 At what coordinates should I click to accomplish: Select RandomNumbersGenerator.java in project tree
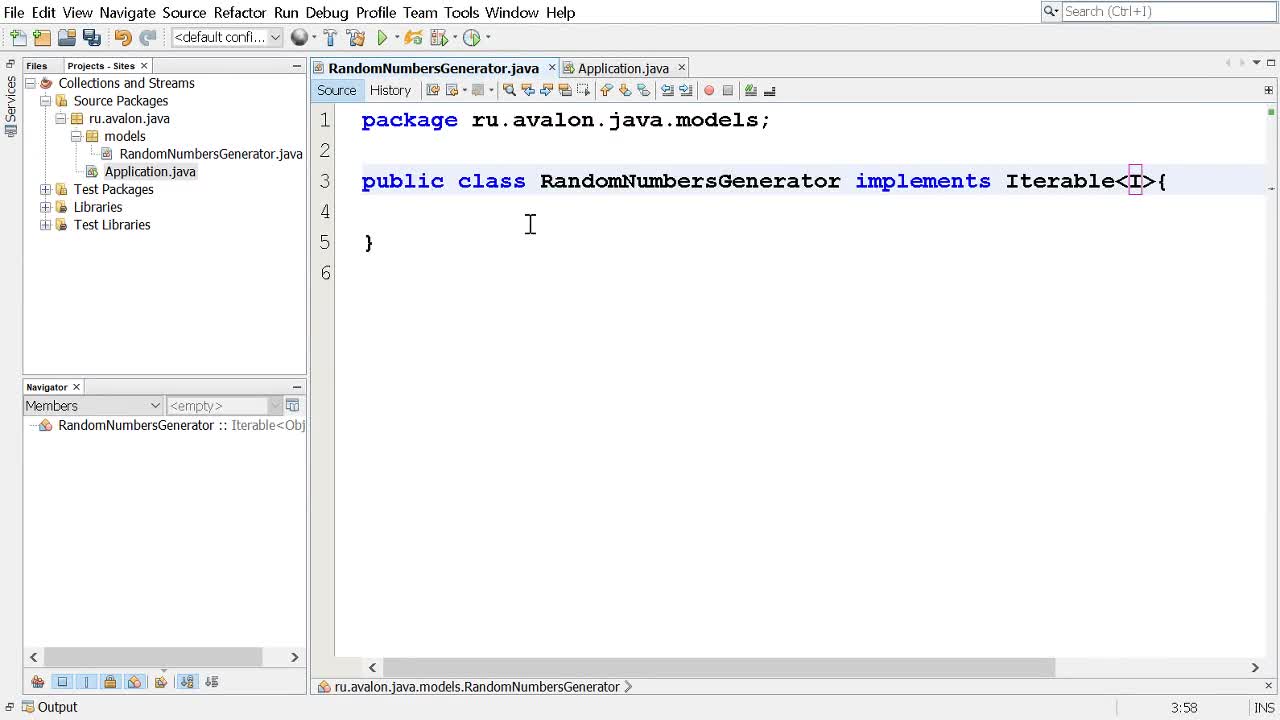(211, 154)
